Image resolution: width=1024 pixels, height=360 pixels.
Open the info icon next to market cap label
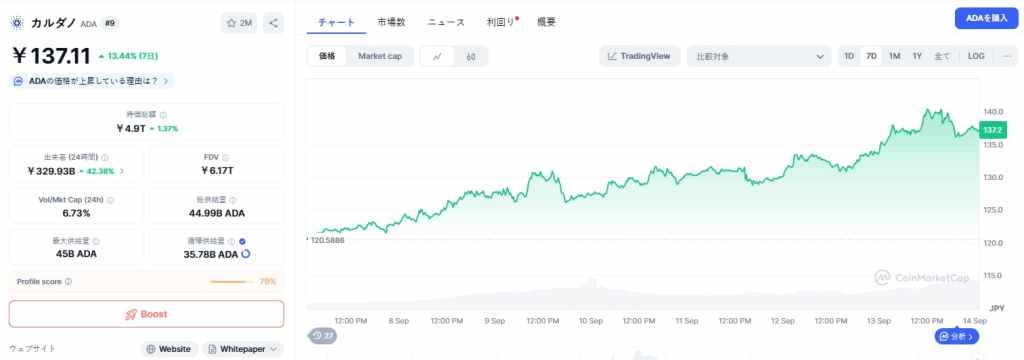click(x=163, y=114)
